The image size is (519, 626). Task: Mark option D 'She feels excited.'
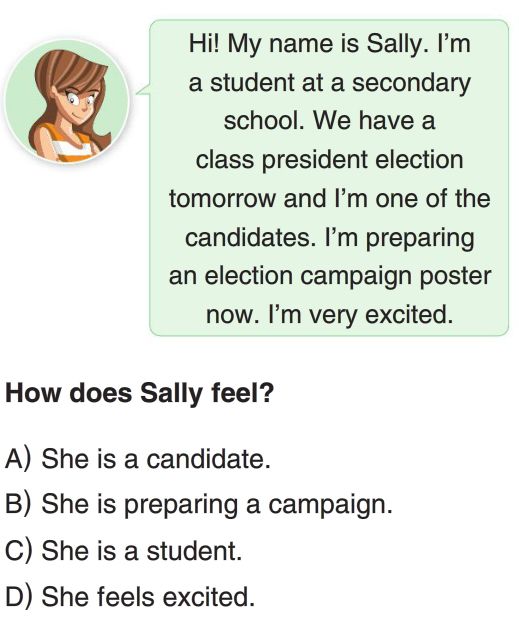coord(130,597)
